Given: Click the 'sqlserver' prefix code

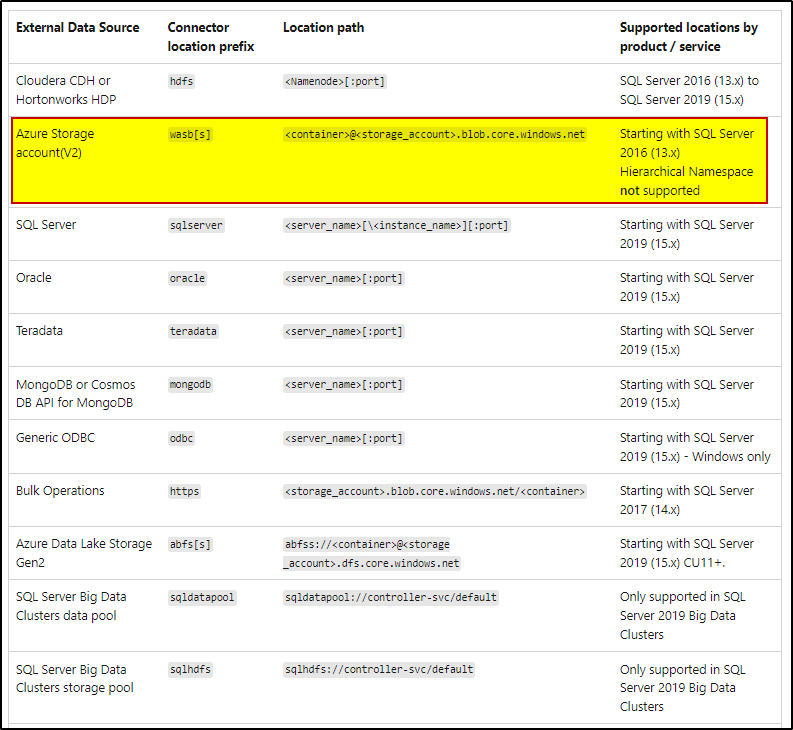Looking at the screenshot, I should [196, 225].
